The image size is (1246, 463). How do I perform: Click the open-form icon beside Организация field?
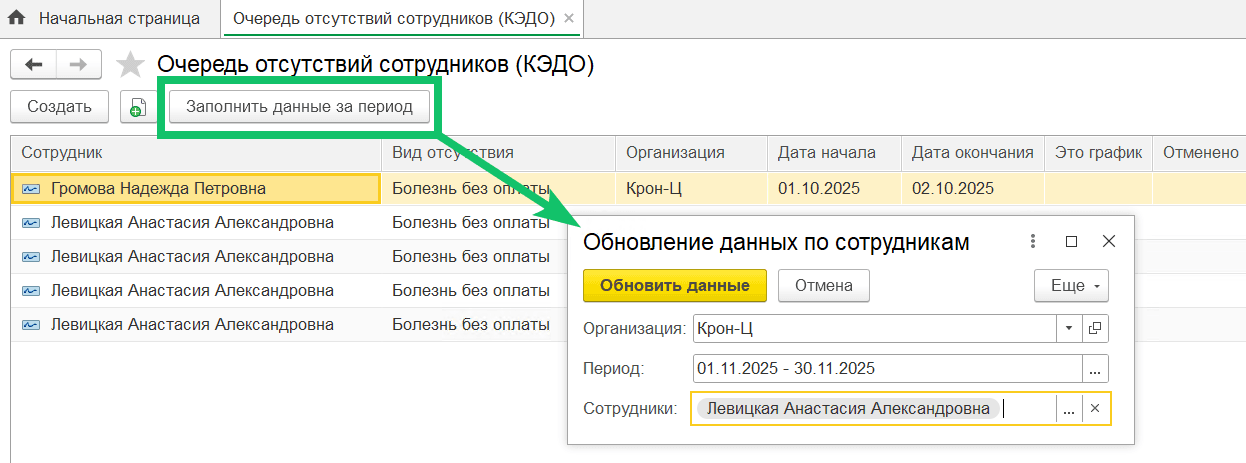click(x=1095, y=328)
